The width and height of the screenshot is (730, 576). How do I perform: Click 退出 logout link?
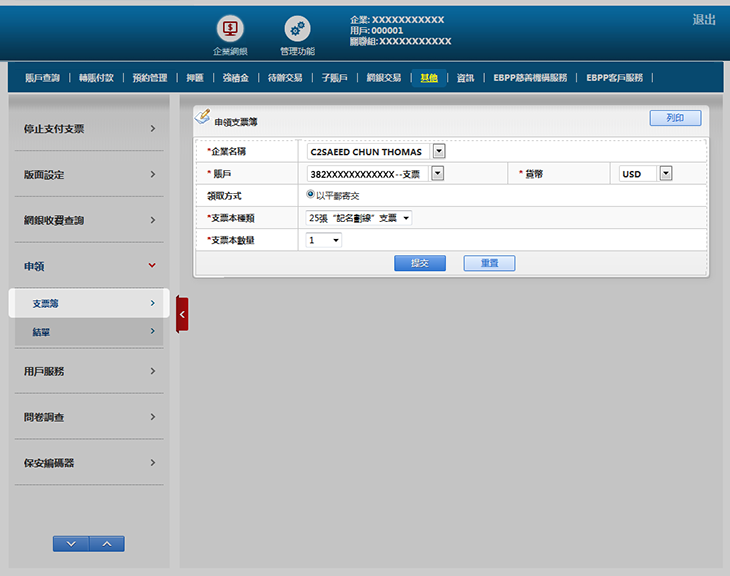(704, 20)
